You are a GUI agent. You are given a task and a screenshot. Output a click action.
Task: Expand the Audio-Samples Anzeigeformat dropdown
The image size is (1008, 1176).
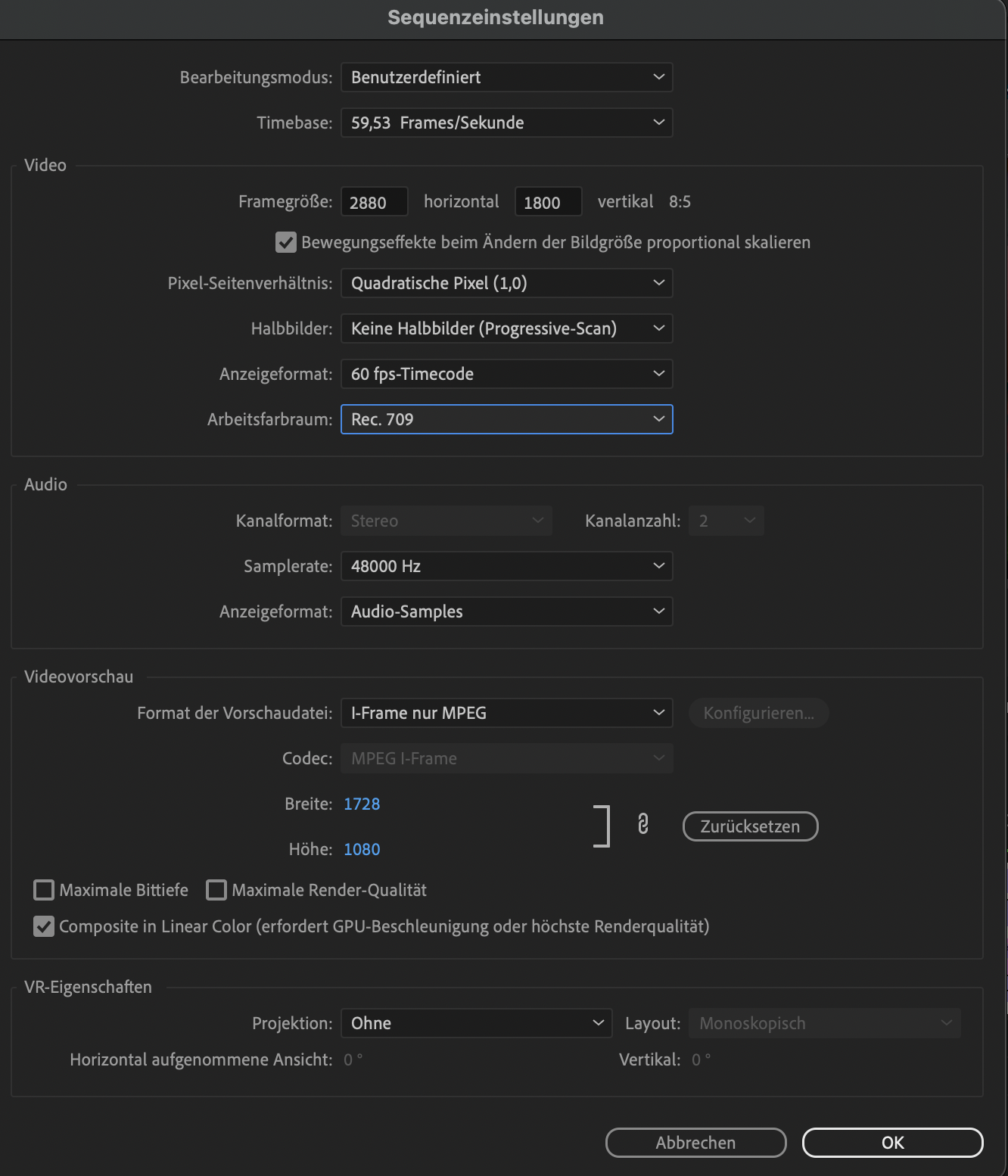pyautogui.click(x=506, y=611)
